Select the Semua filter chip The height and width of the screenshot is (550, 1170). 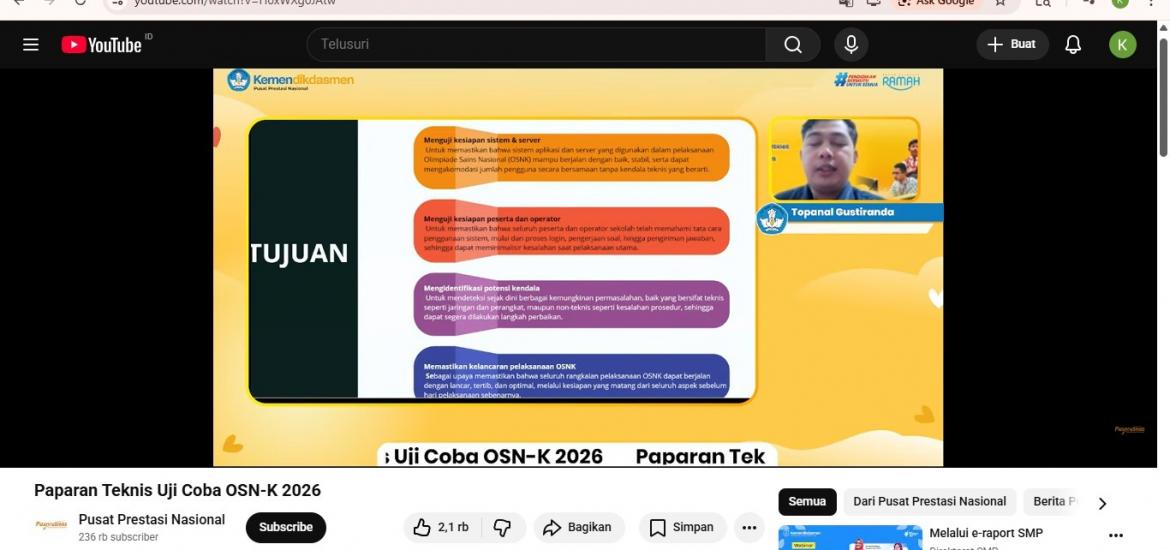tap(807, 501)
